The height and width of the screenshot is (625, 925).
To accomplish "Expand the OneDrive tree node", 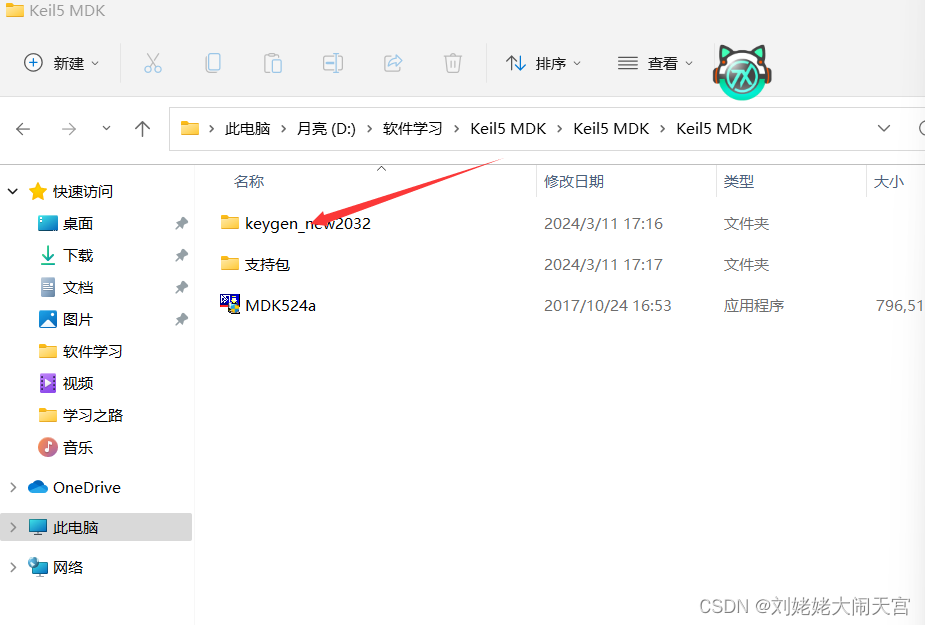I will tap(13, 487).
